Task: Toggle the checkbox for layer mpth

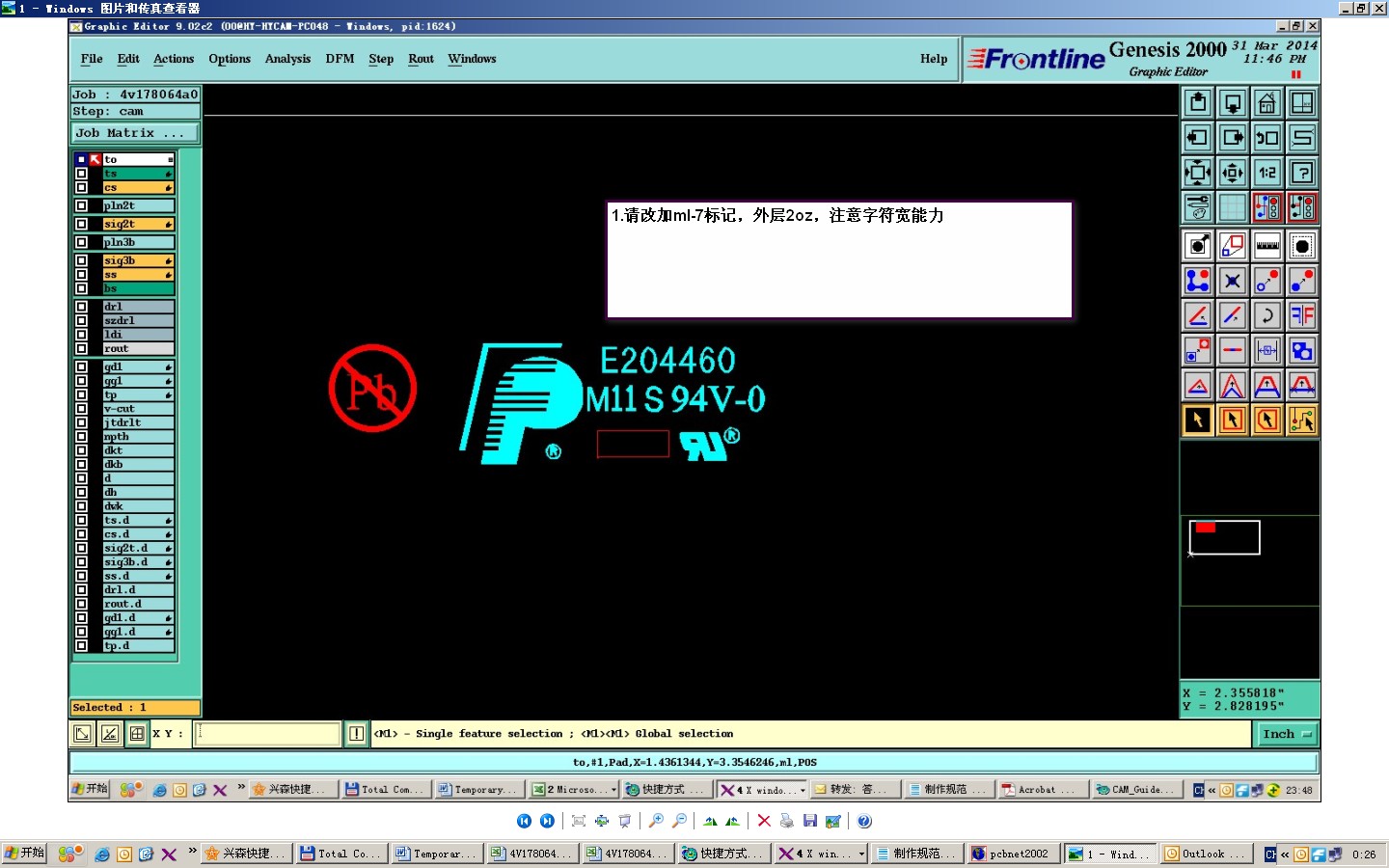Action: (82, 437)
